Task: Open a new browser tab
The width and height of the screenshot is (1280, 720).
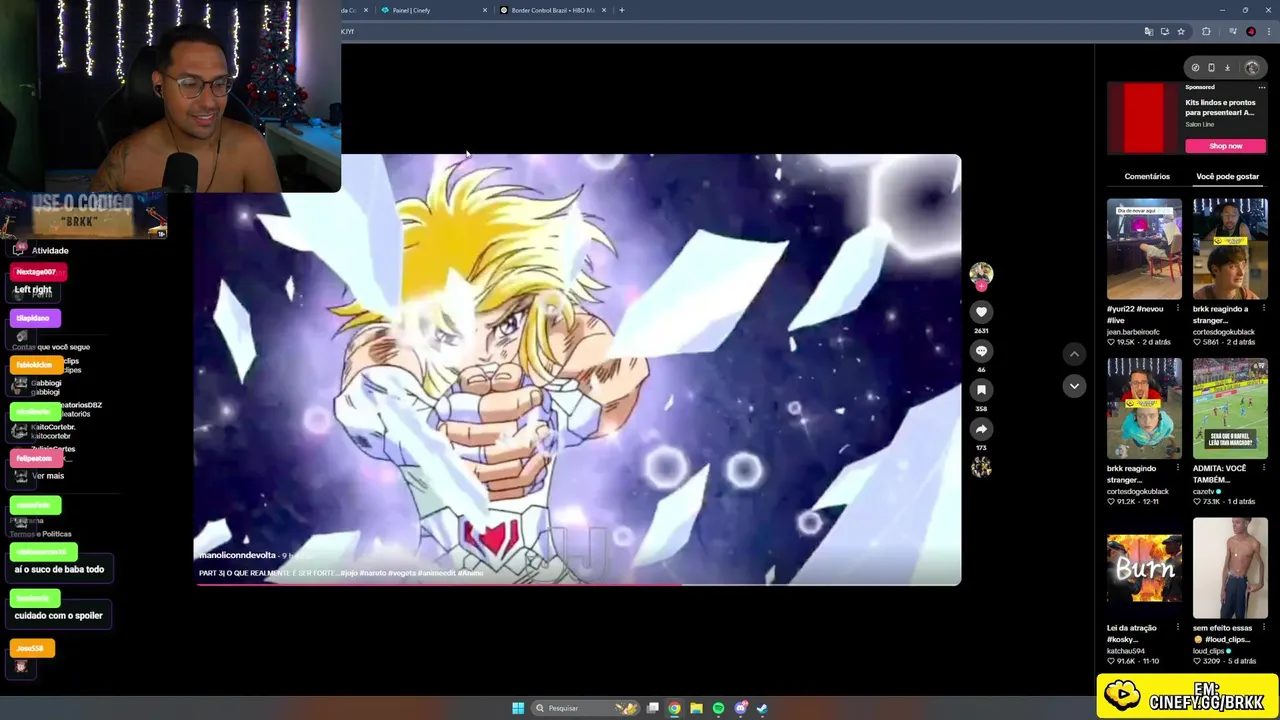Action: coord(622,10)
